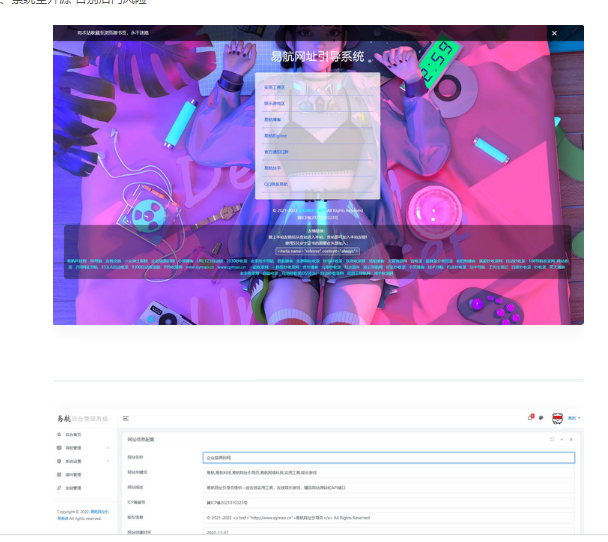Open the 娱乐游戏区 link in the list

[x=275, y=104]
